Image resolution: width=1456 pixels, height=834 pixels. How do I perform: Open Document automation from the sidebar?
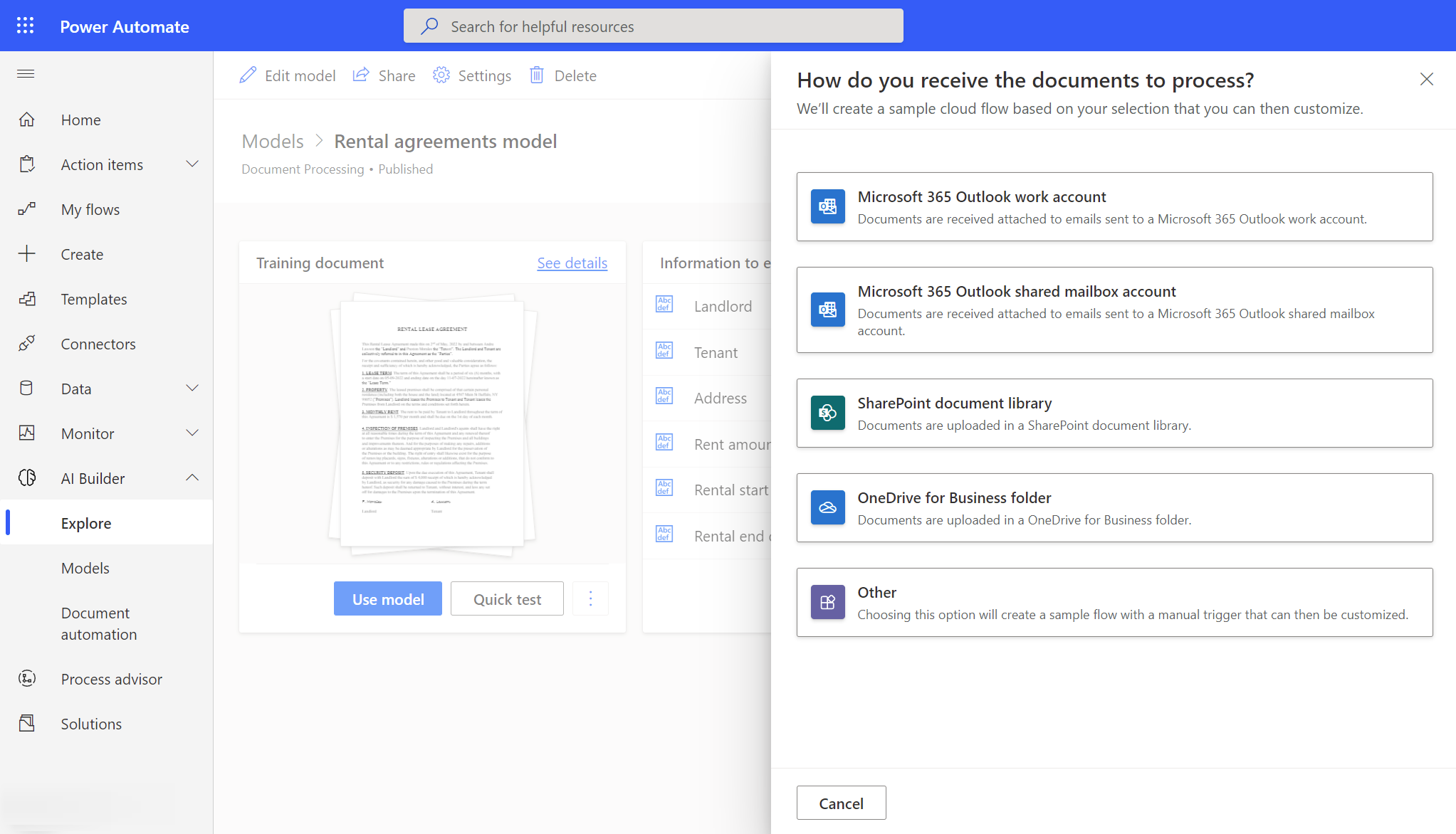[x=99, y=623]
